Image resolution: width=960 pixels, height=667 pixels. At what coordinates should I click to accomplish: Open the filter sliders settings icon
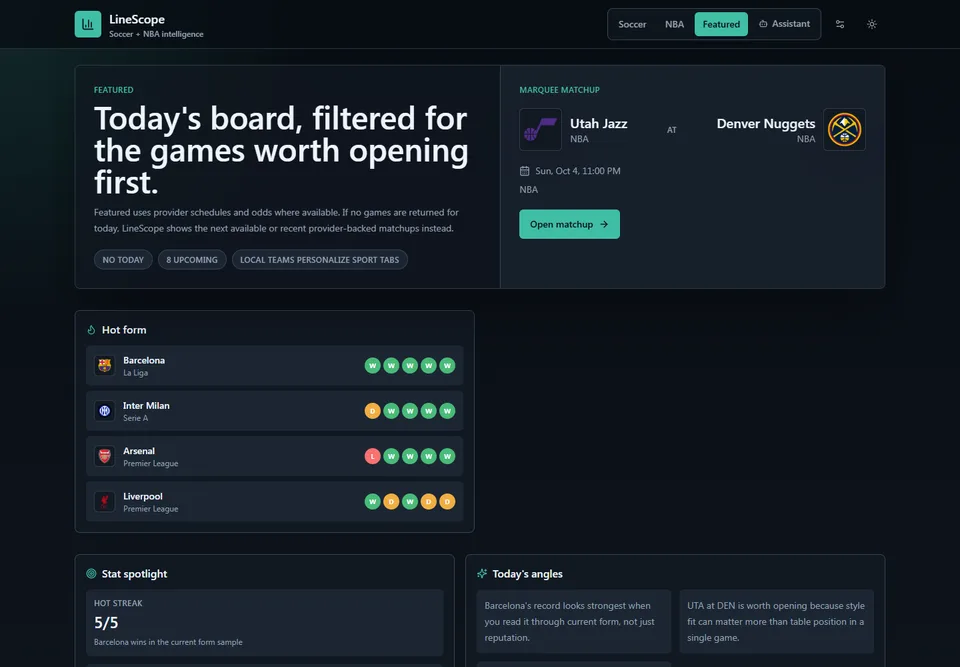(x=840, y=24)
